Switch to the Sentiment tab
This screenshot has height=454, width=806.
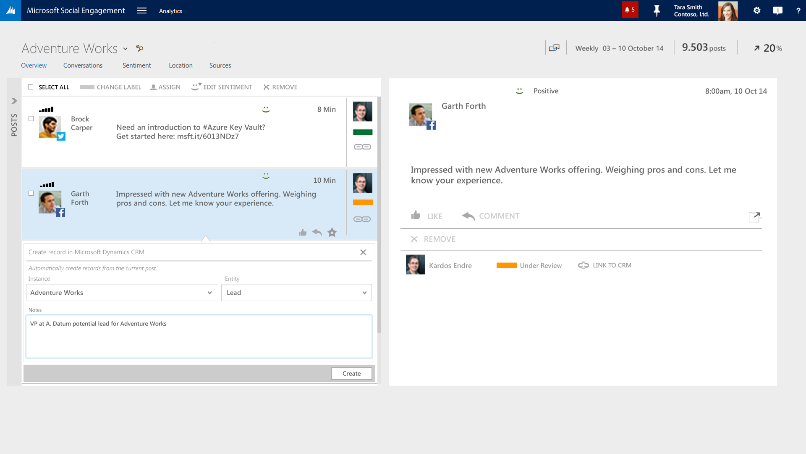(136, 65)
